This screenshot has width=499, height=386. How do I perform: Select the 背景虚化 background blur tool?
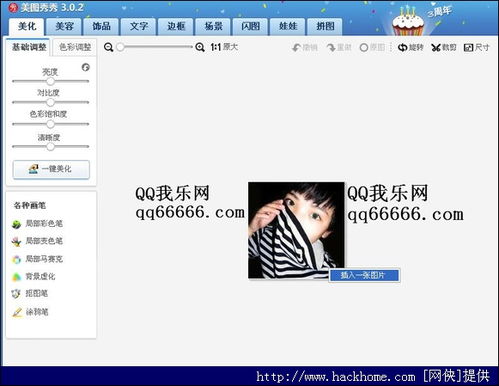[34, 276]
